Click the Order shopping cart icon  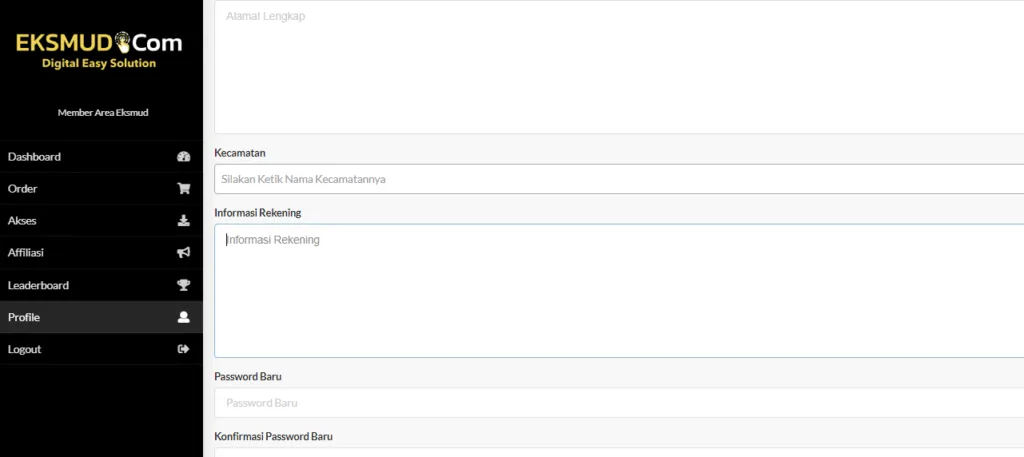pyautogui.click(x=183, y=189)
